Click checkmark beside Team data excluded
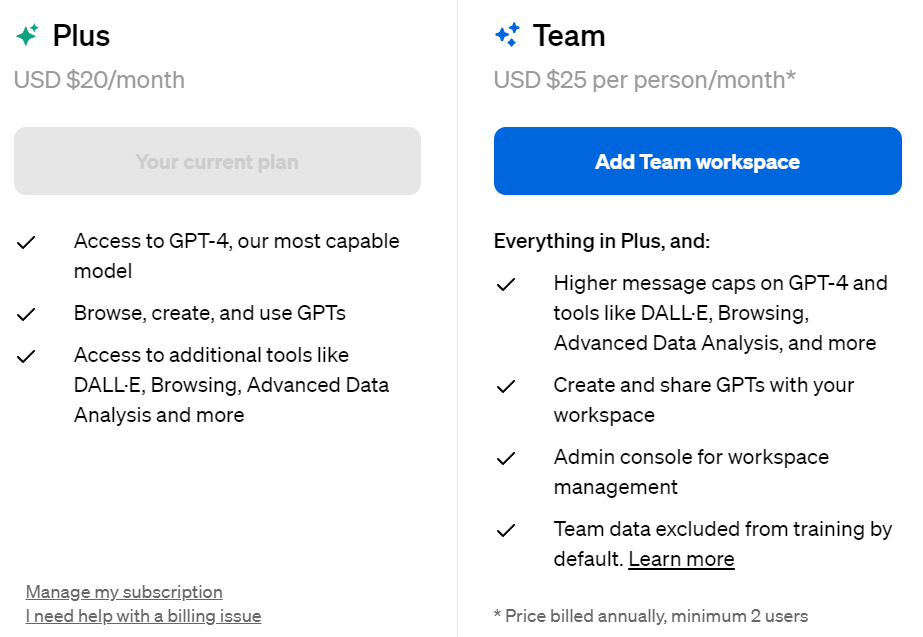The height and width of the screenshot is (637, 923). pyautogui.click(x=506, y=530)
